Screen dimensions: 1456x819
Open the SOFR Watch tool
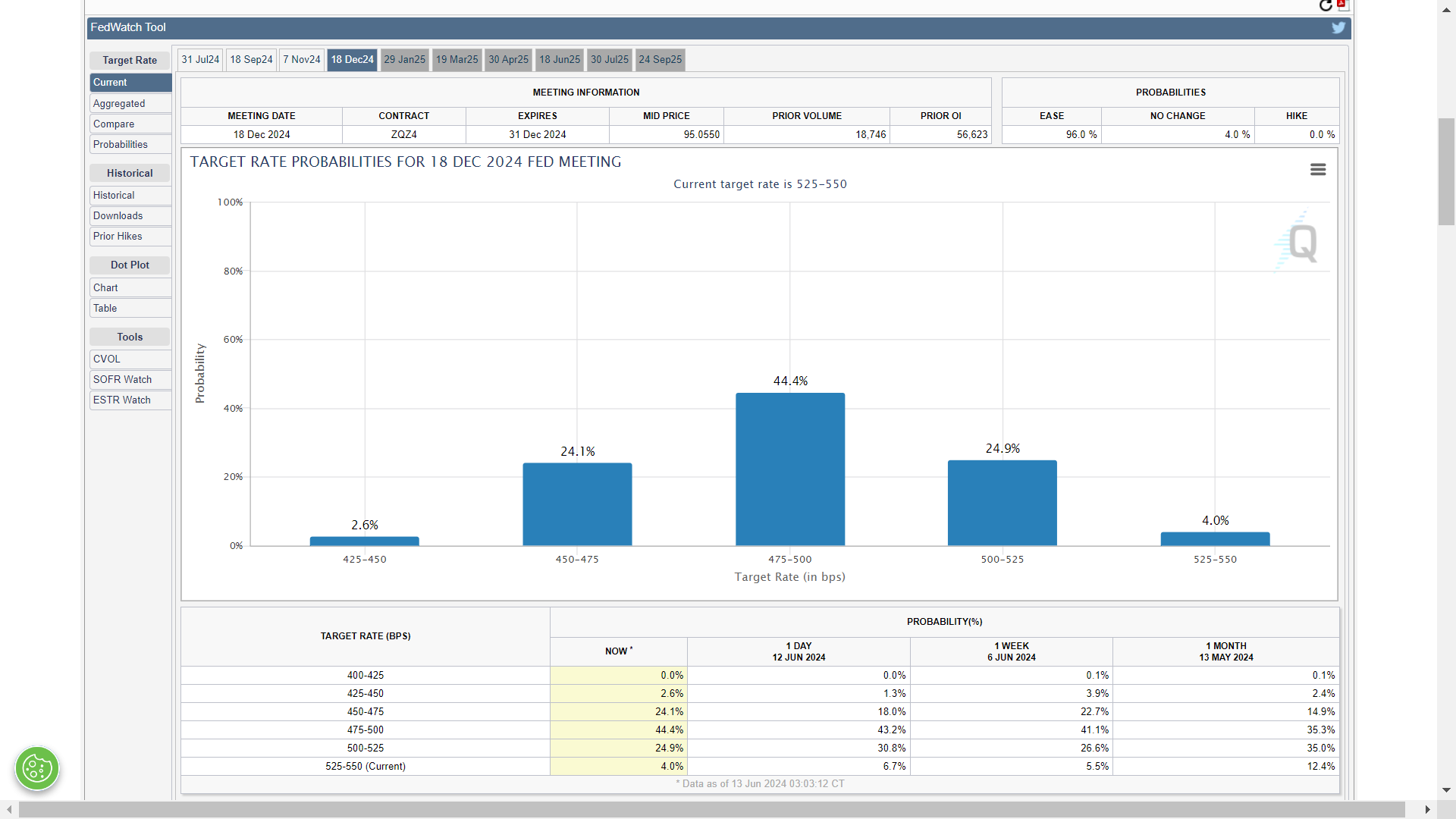point(130,380)
